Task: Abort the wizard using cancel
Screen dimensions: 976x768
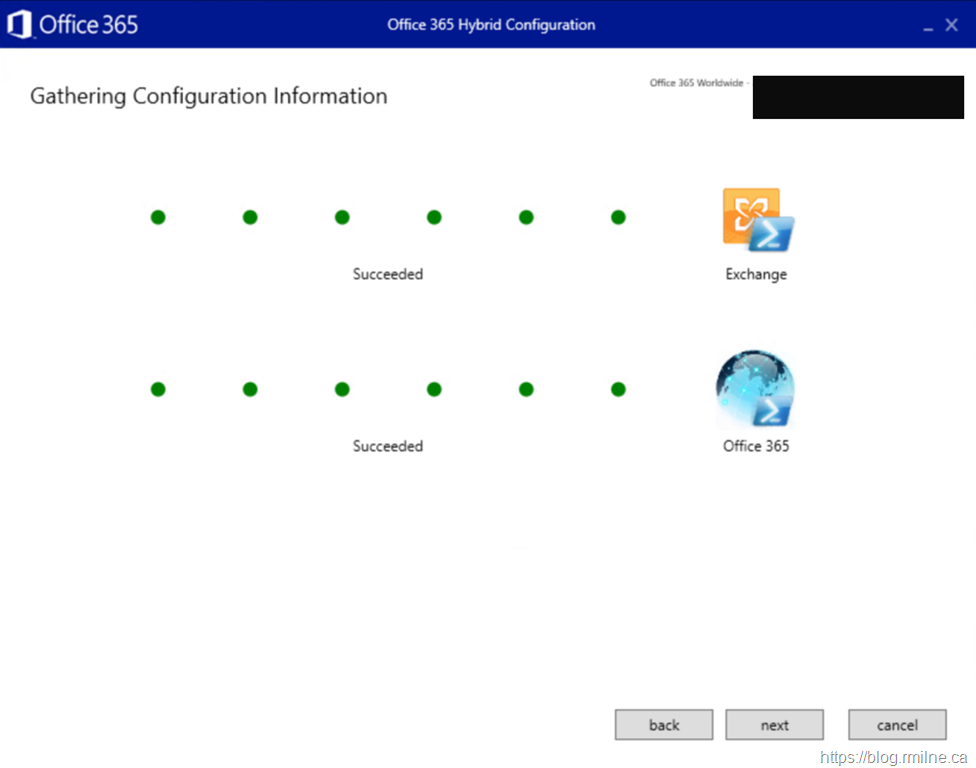Action: click(x=897, y=725)
